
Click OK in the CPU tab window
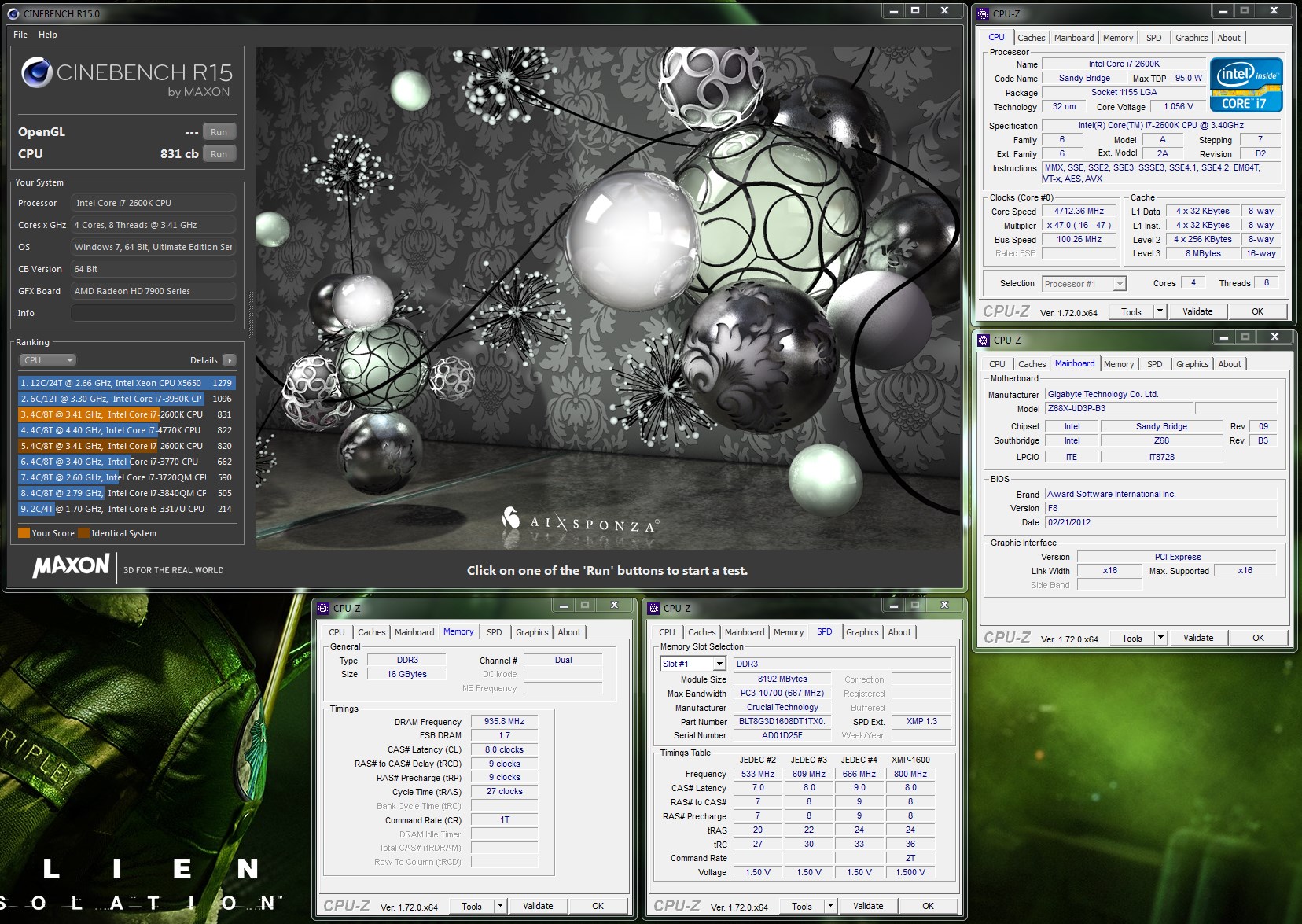point(1258,311)
